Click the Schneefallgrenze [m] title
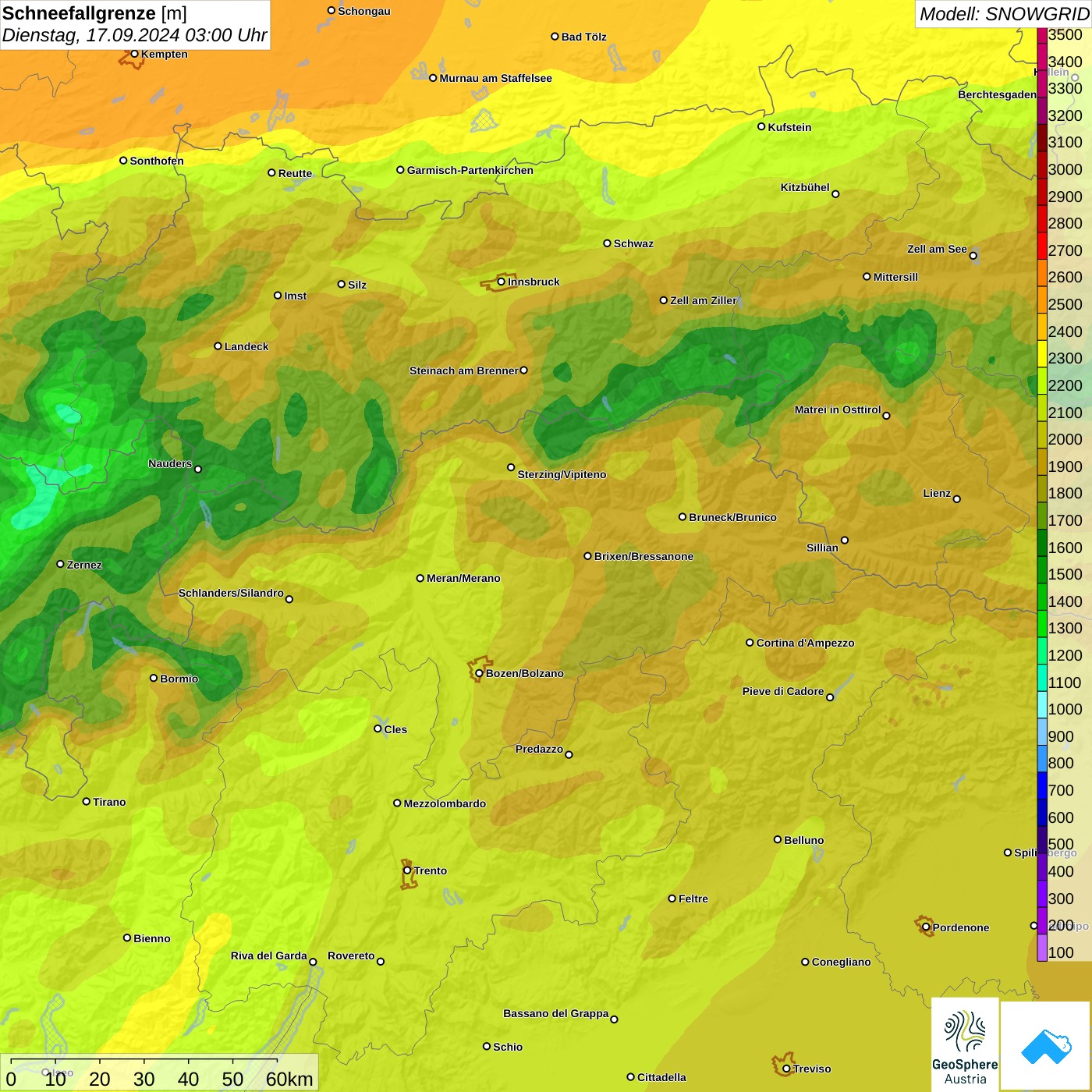This screenshot has height=1092, width=1092. 94,13
